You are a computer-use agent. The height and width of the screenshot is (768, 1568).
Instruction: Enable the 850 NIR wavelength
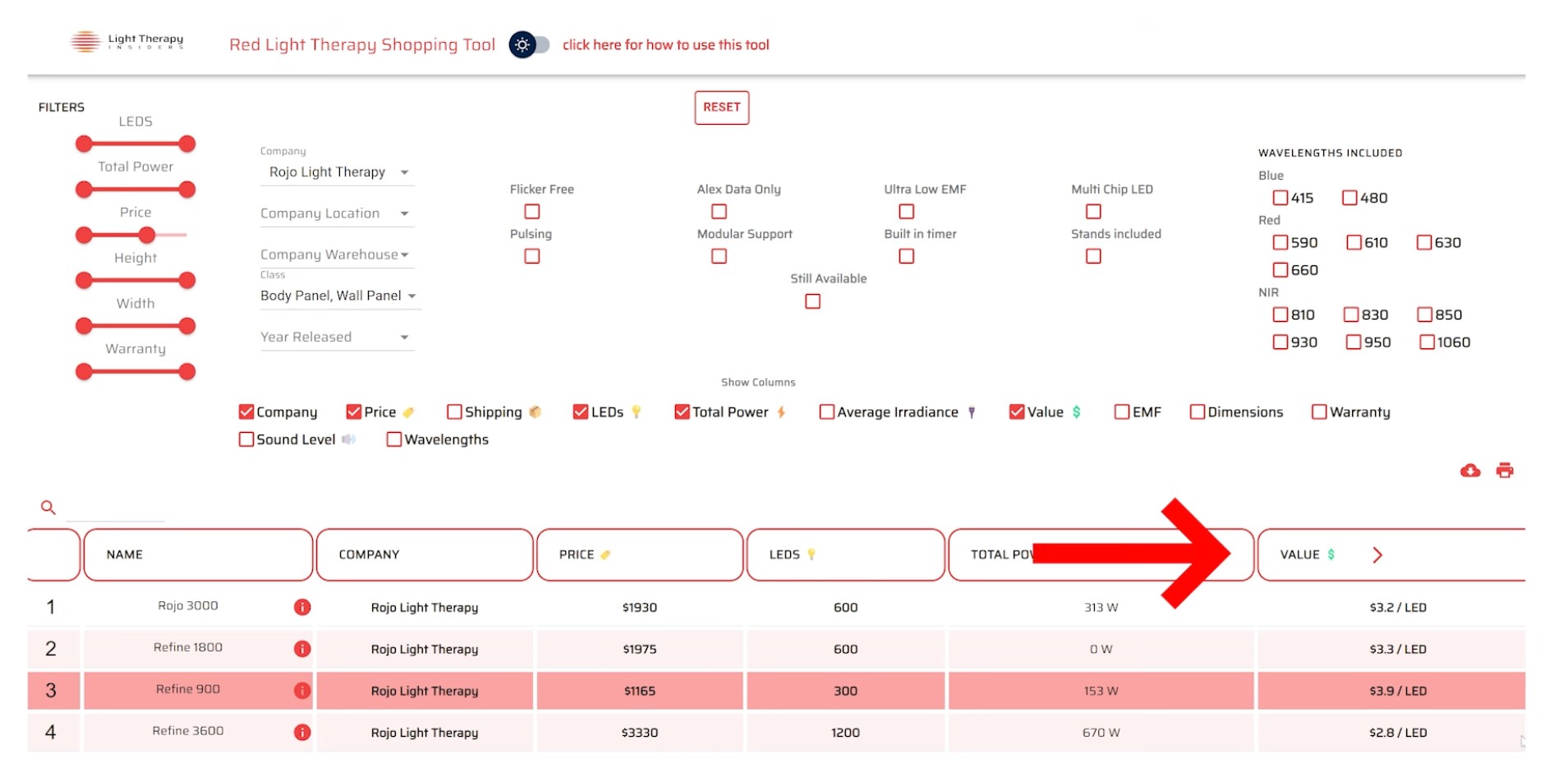[x=1425, y=315]
